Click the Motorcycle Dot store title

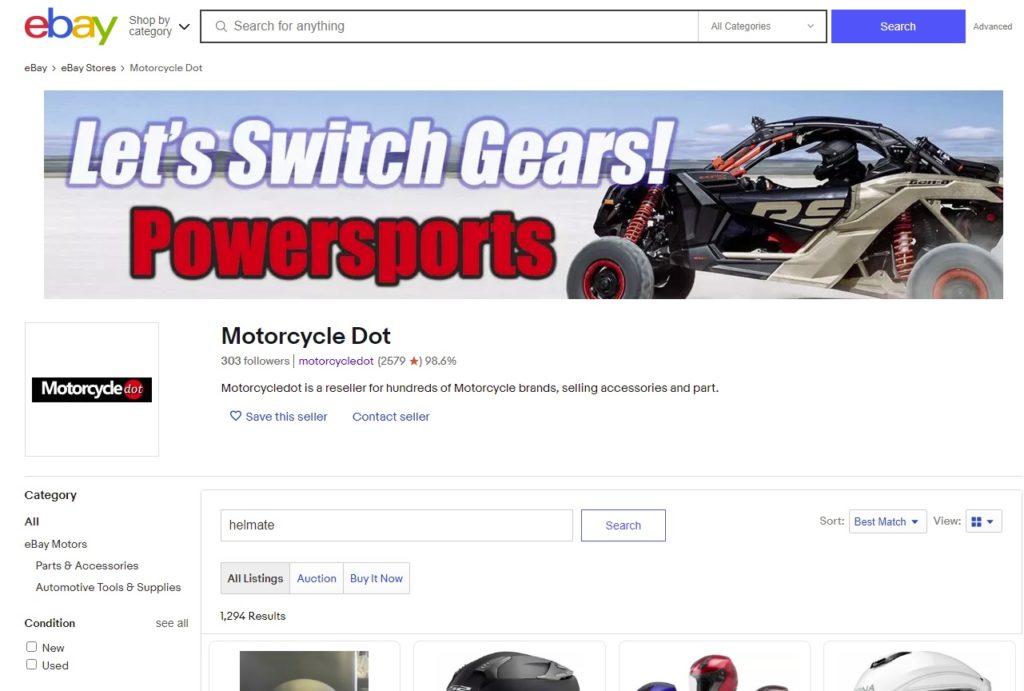[306, 336]
